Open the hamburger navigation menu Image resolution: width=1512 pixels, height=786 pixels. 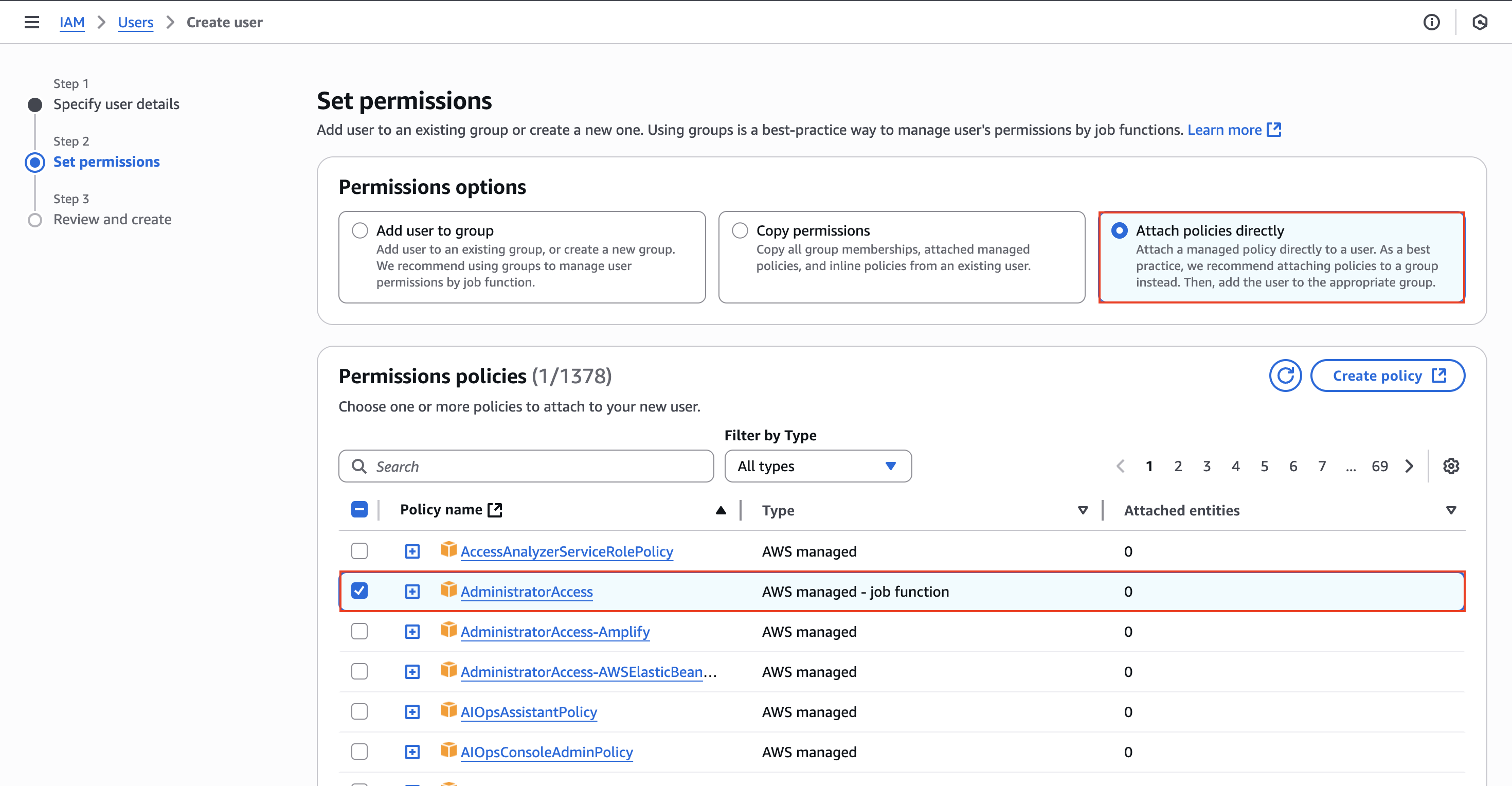click(x=32, y=22)
